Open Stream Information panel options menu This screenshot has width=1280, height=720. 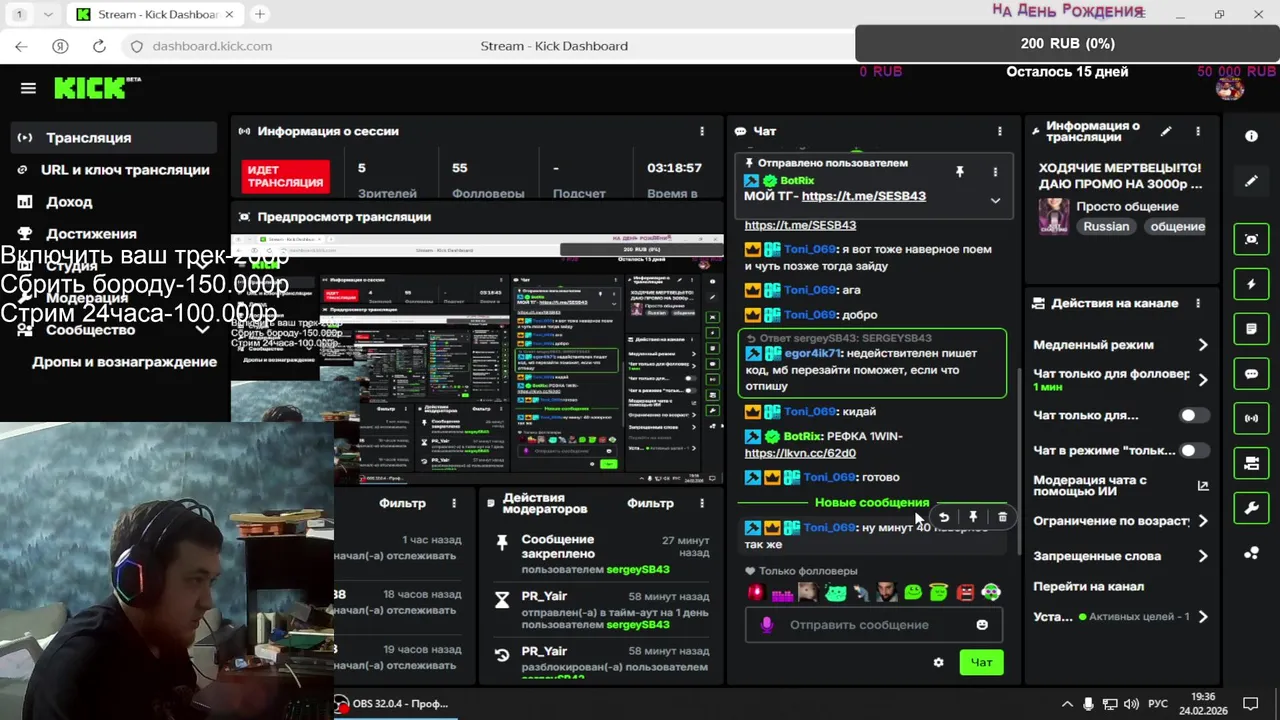pos(1198,131)
